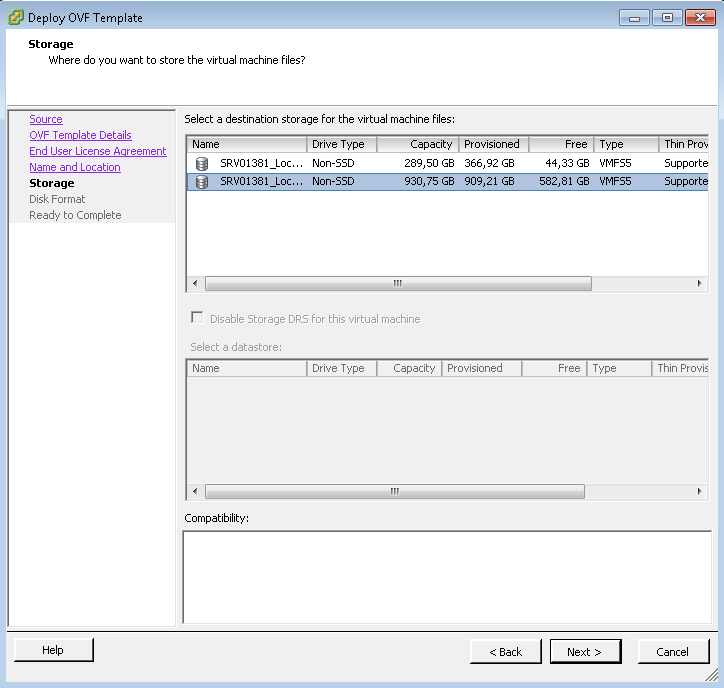Viewport: 724px width, 688px height.
Task: Click horizontal scrollbar thumb of upper list
Action: 398,284
